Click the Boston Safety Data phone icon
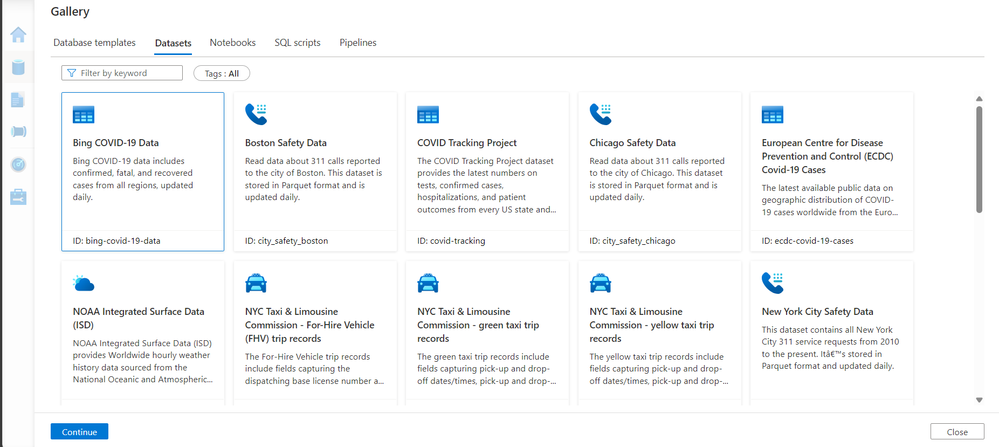The image size is (999, 447). 256,114
